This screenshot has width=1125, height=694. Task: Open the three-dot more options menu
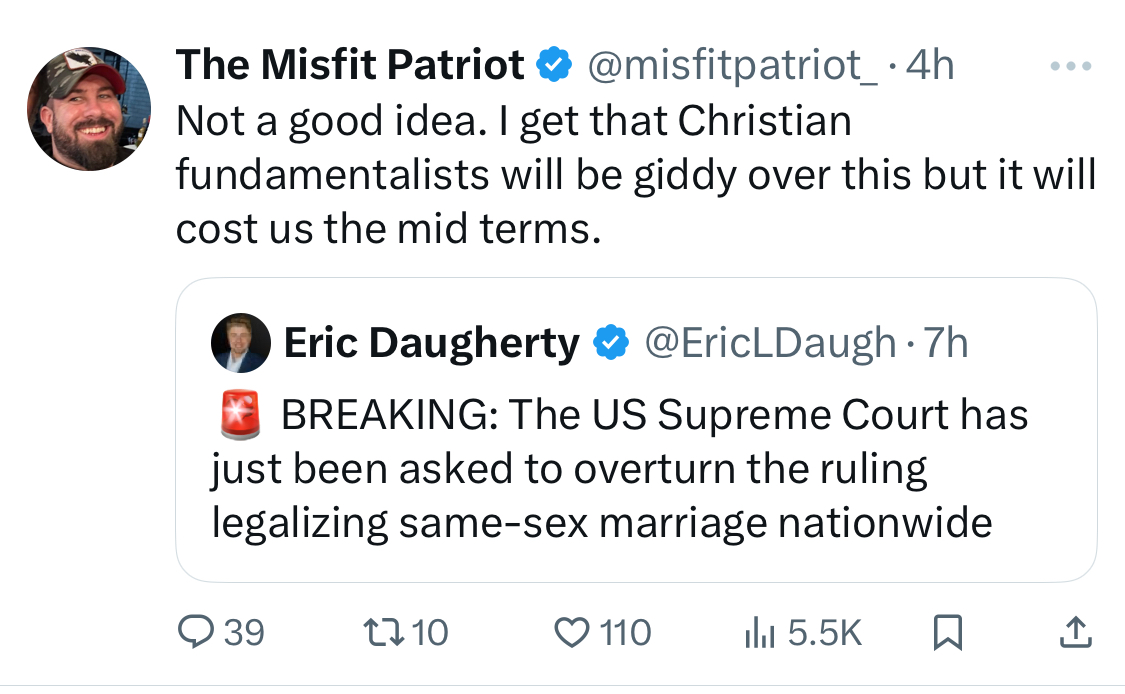[x=1070, y=66]
